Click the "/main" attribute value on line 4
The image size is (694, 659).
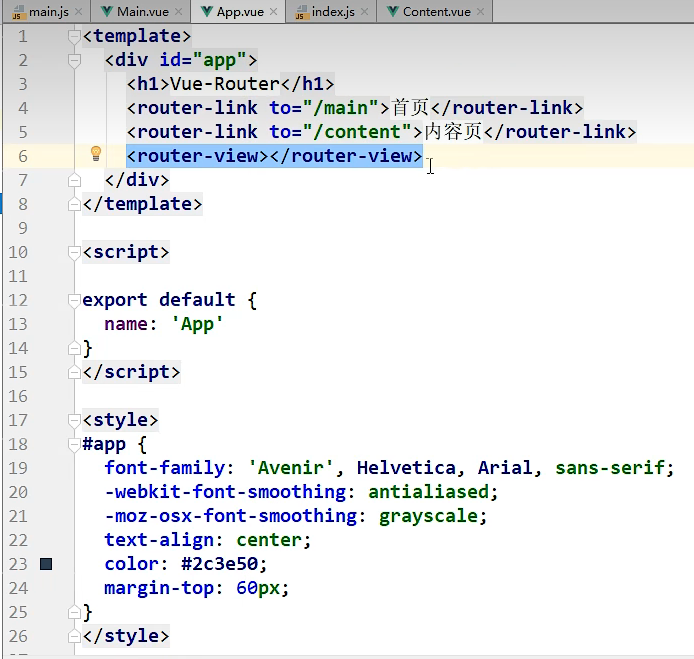341,108
